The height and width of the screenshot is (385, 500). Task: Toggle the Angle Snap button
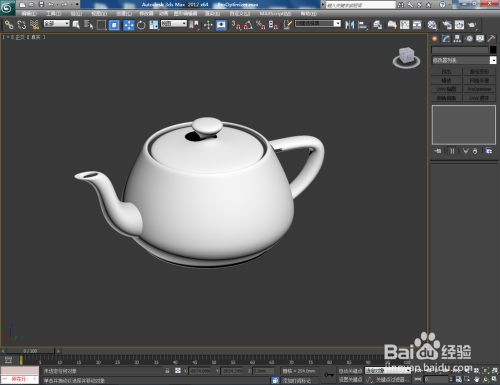248,25
